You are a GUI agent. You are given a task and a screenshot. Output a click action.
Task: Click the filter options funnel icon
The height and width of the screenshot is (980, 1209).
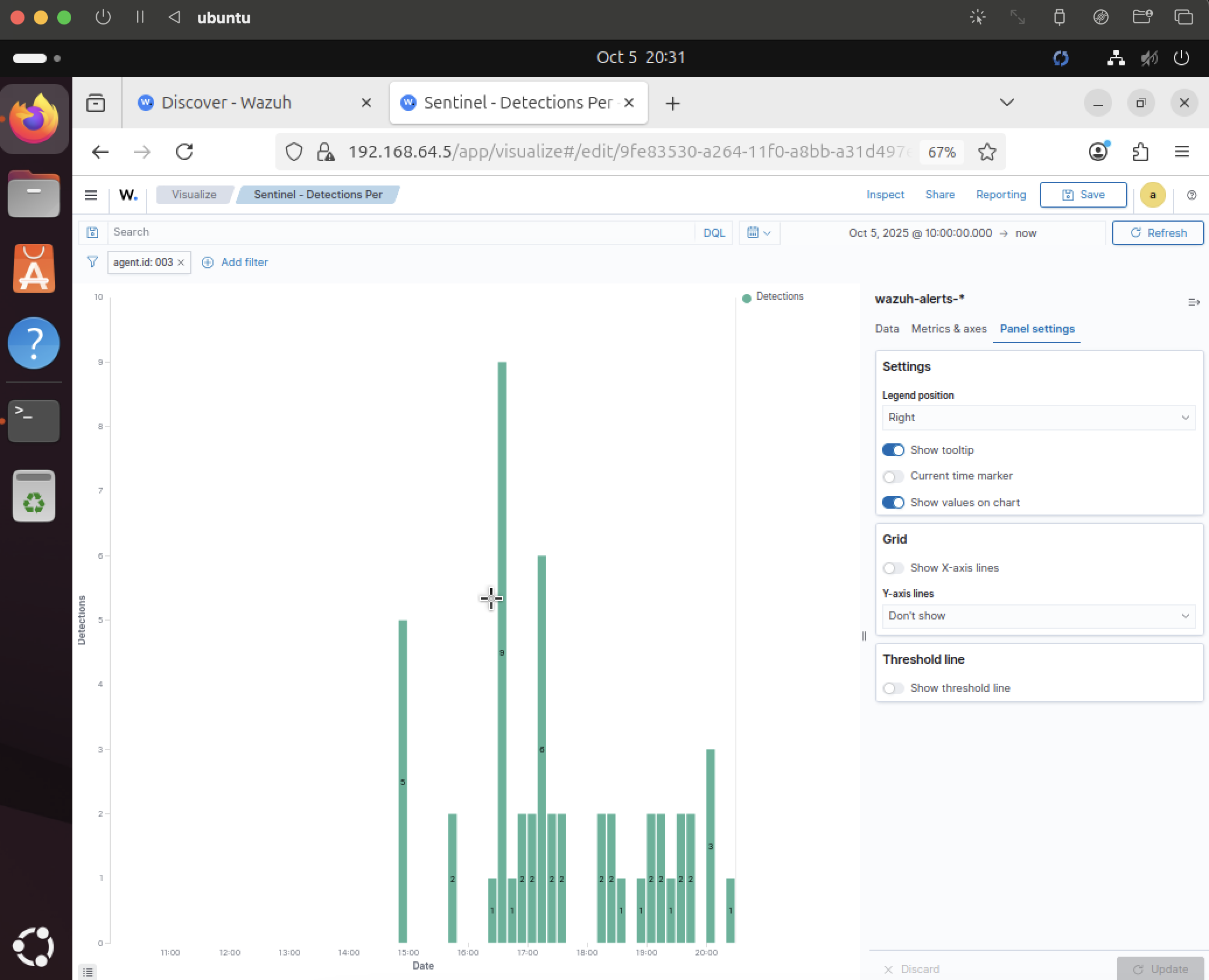coord(92,262)
